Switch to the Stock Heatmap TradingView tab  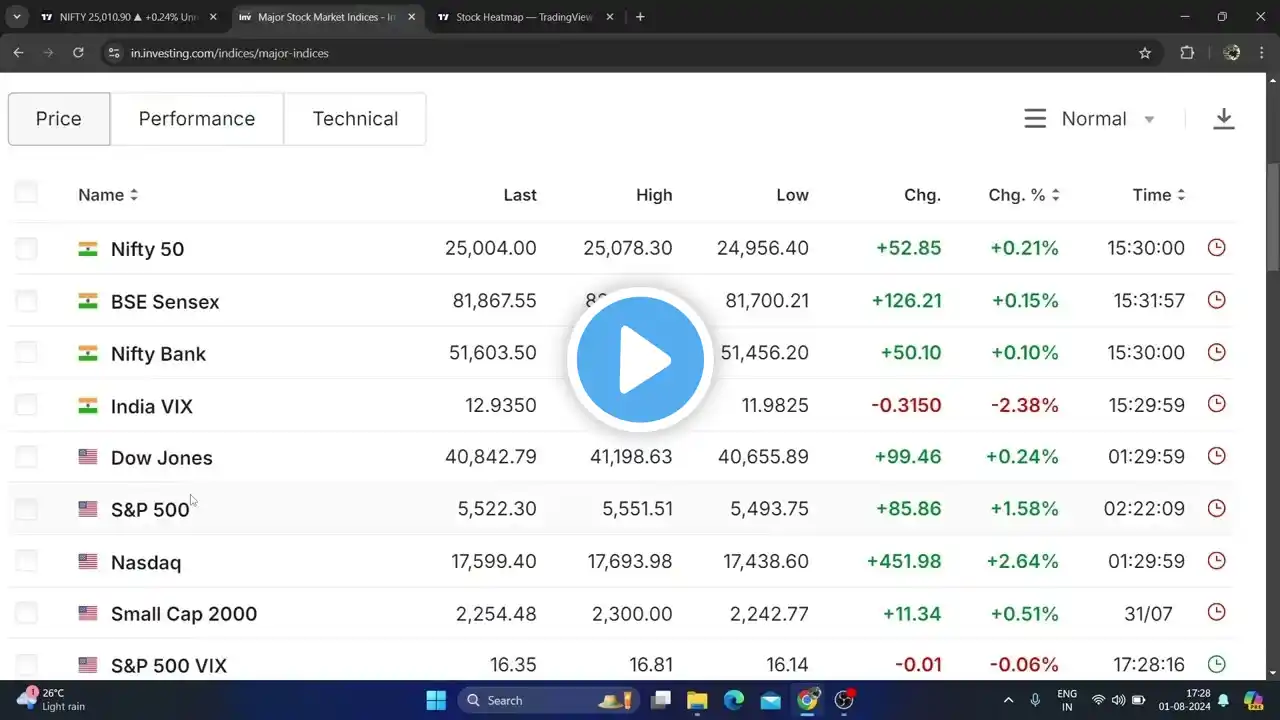coord(525,17)
